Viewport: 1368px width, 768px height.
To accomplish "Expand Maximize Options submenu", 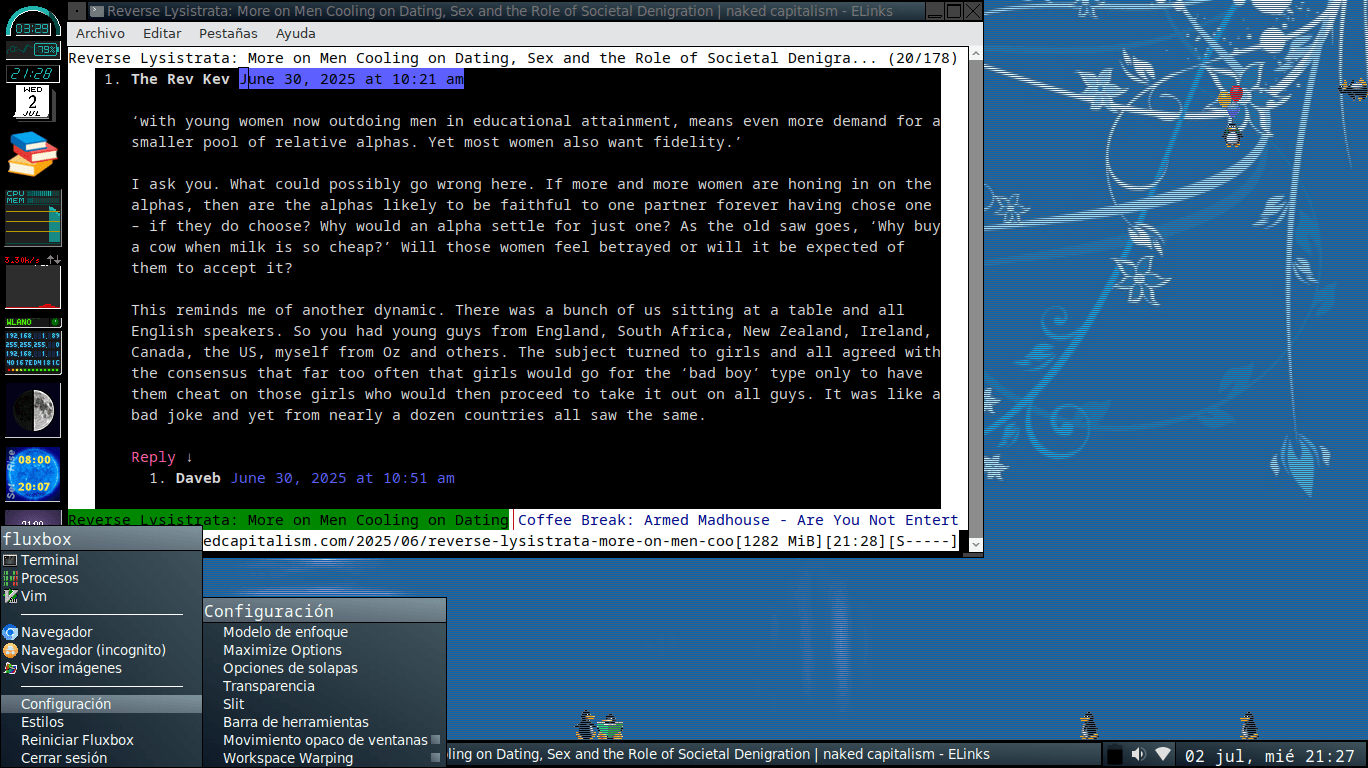I will pos(324,650).
